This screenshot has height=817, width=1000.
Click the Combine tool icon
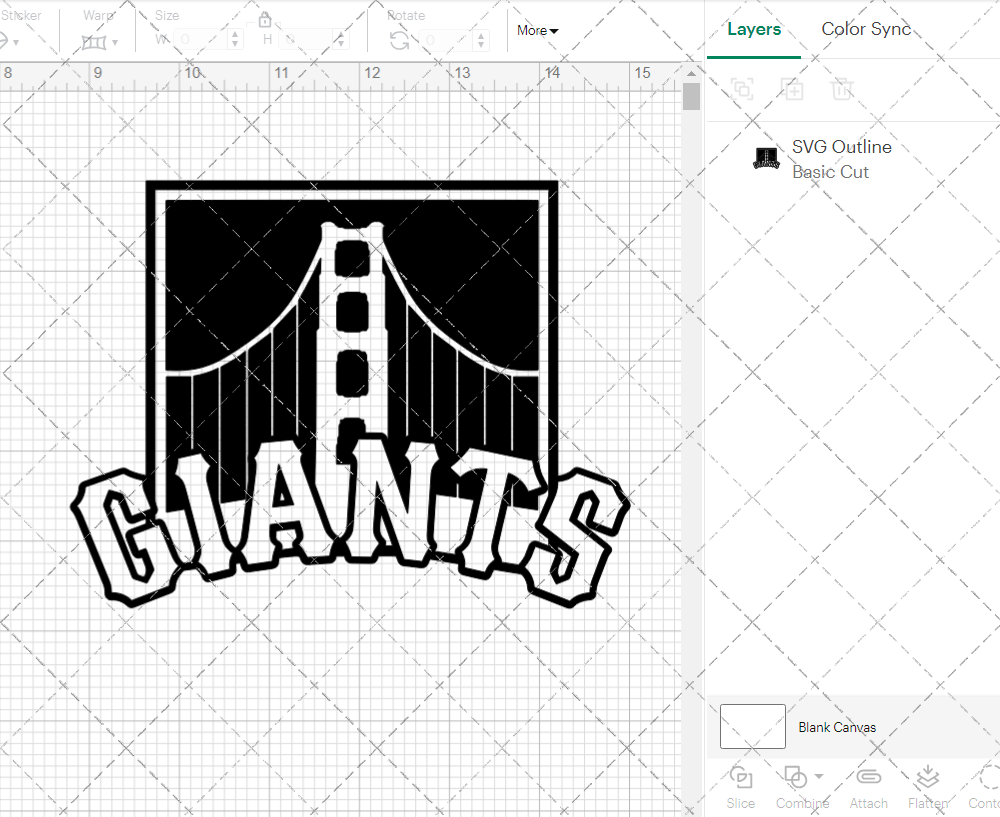point(795,777)
